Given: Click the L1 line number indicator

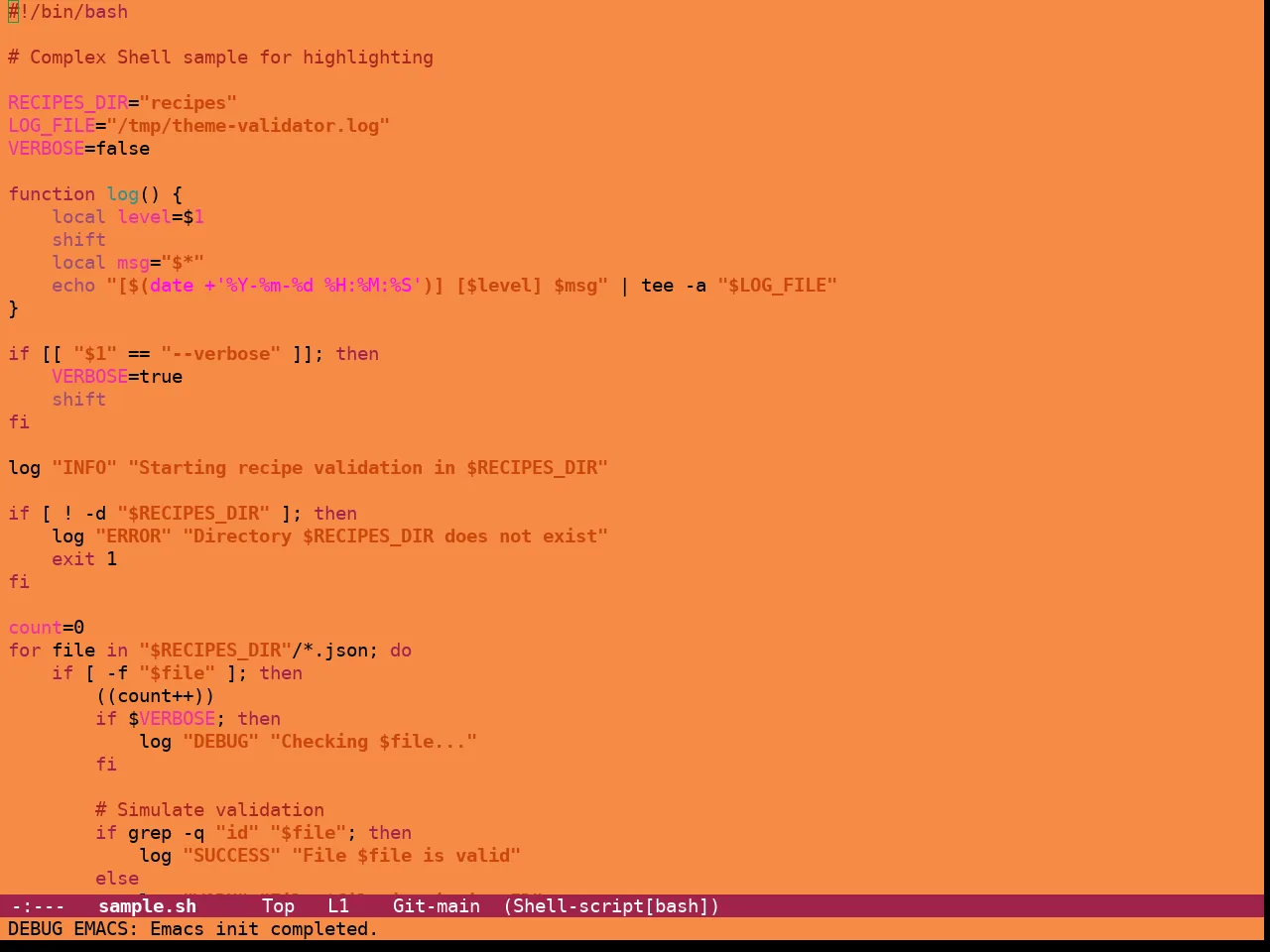Looking at the screenshot, I should point(338,905).
